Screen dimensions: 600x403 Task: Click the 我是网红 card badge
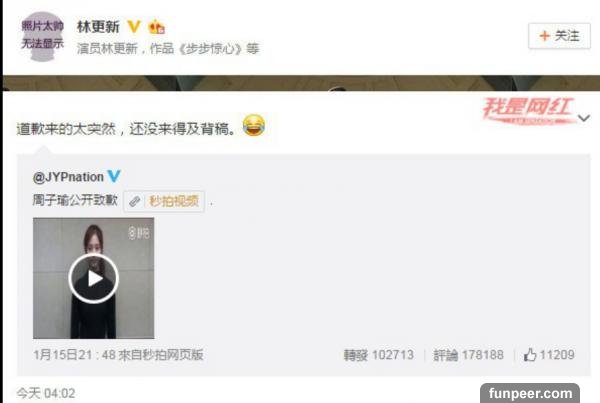click(x=528, y=111)
